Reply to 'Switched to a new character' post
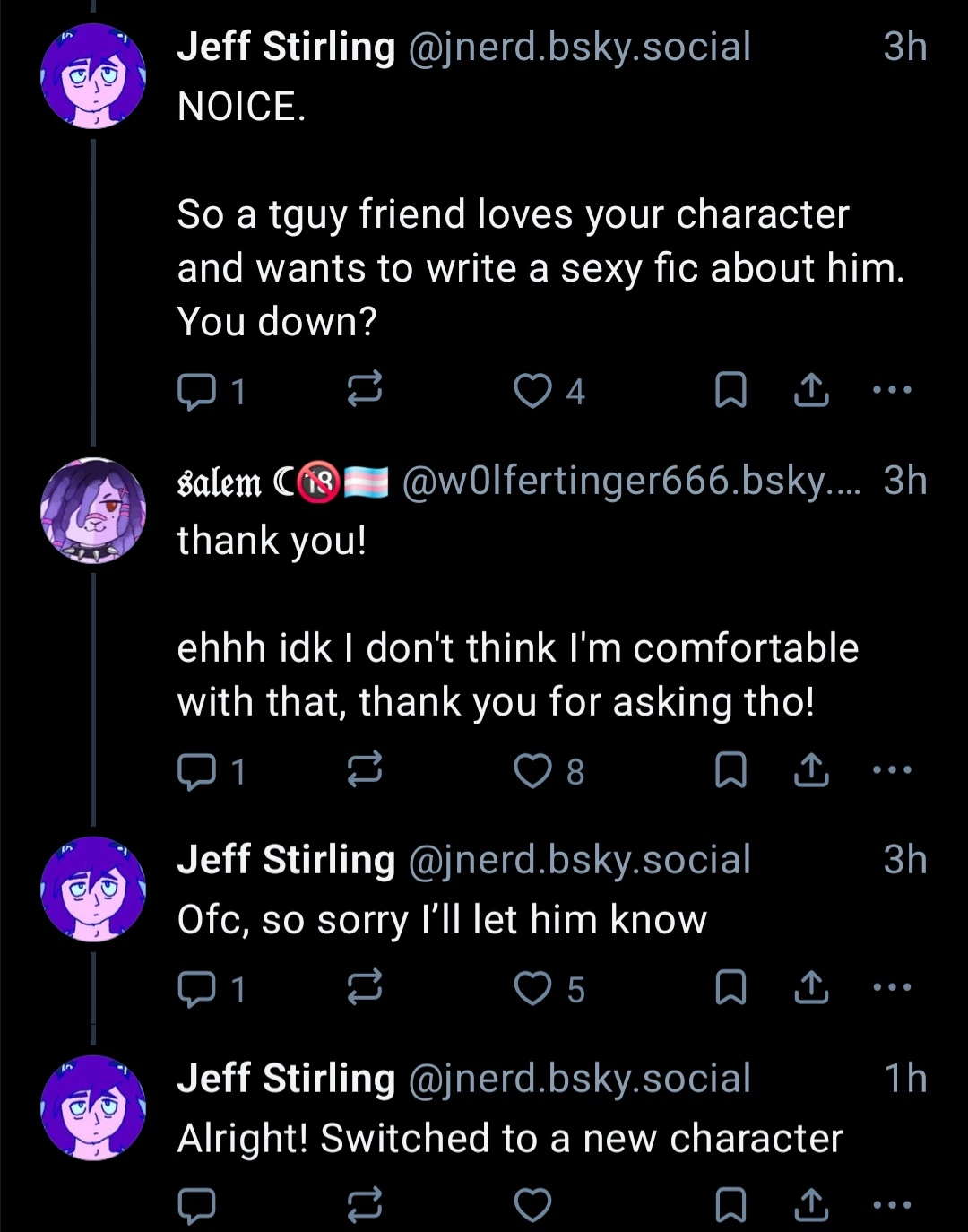 point(196,1205)
